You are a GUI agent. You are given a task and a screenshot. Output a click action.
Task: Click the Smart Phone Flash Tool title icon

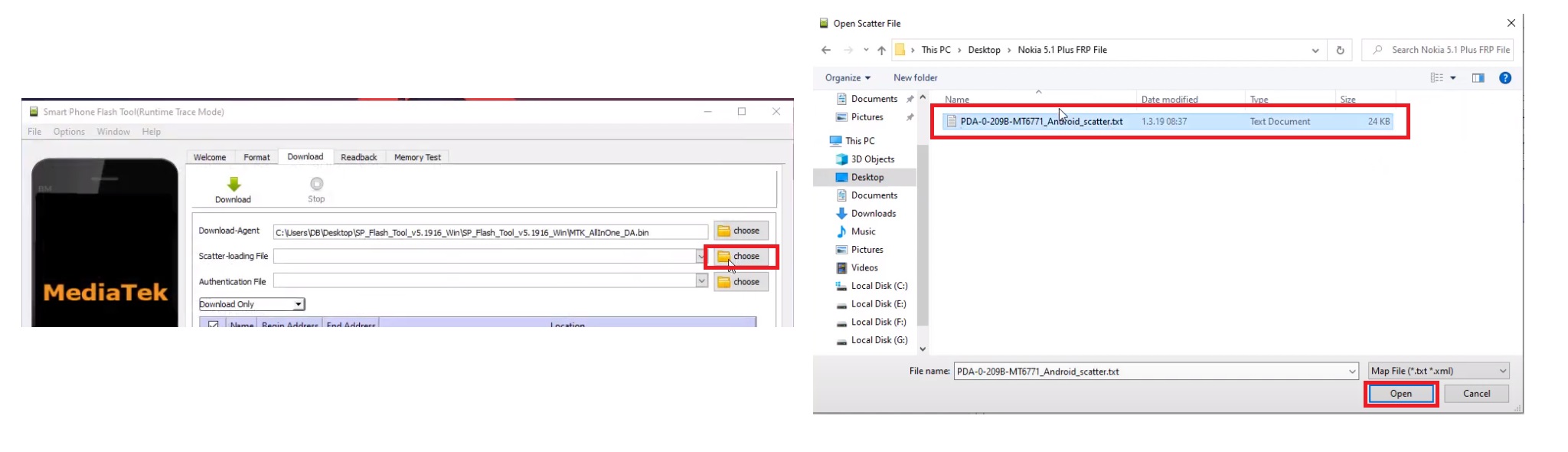click(34, 112)
